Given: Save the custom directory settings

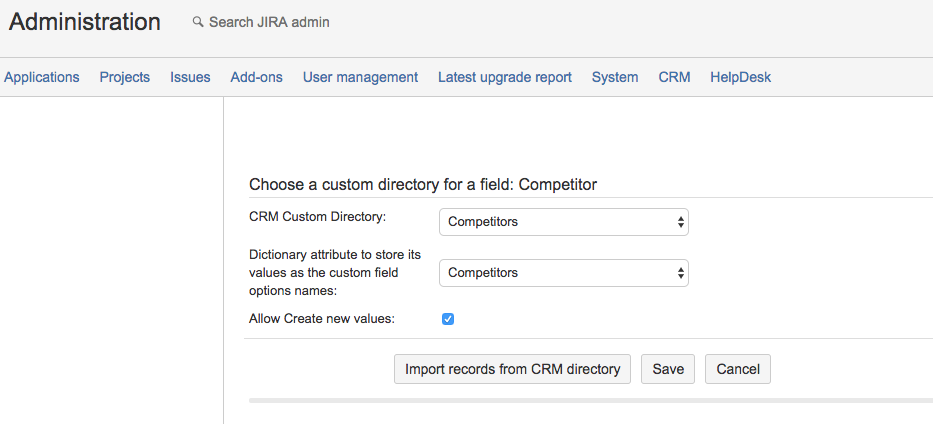Looking at the screenshot, I should 668,369.
